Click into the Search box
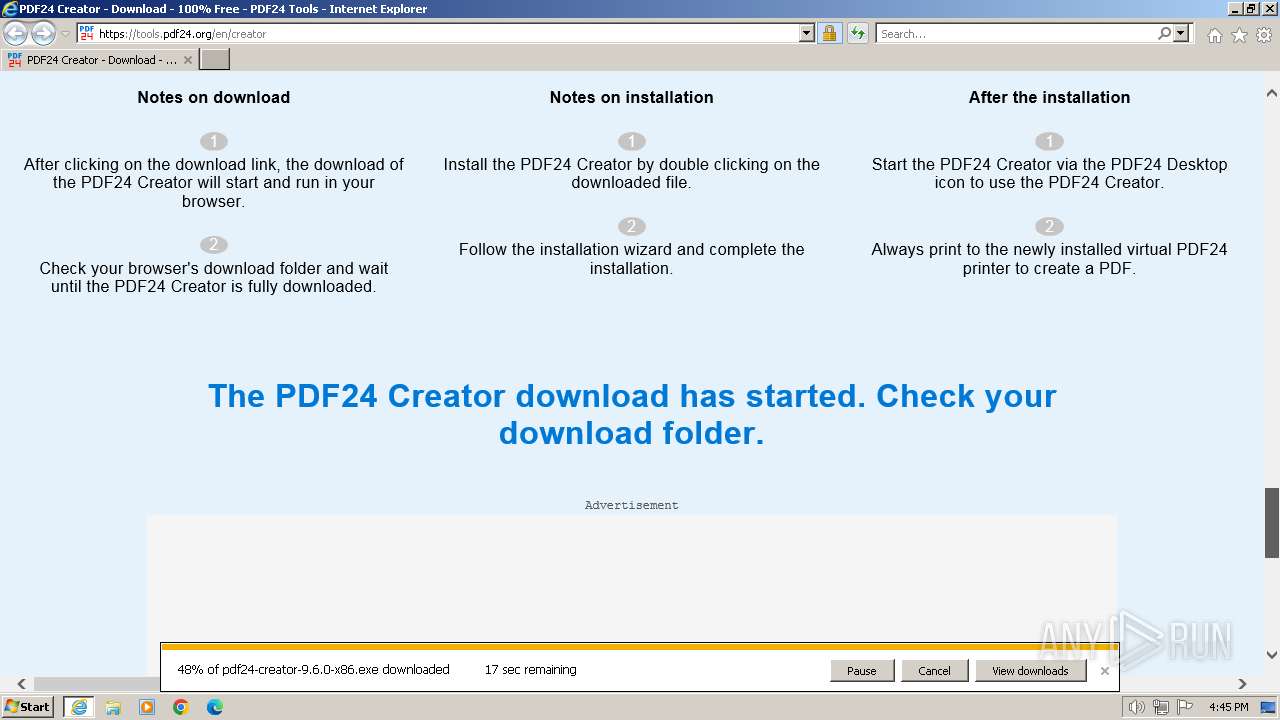Image resolution: width=1280 pixels, height=720 pixels. click(x=1015, y=33)
